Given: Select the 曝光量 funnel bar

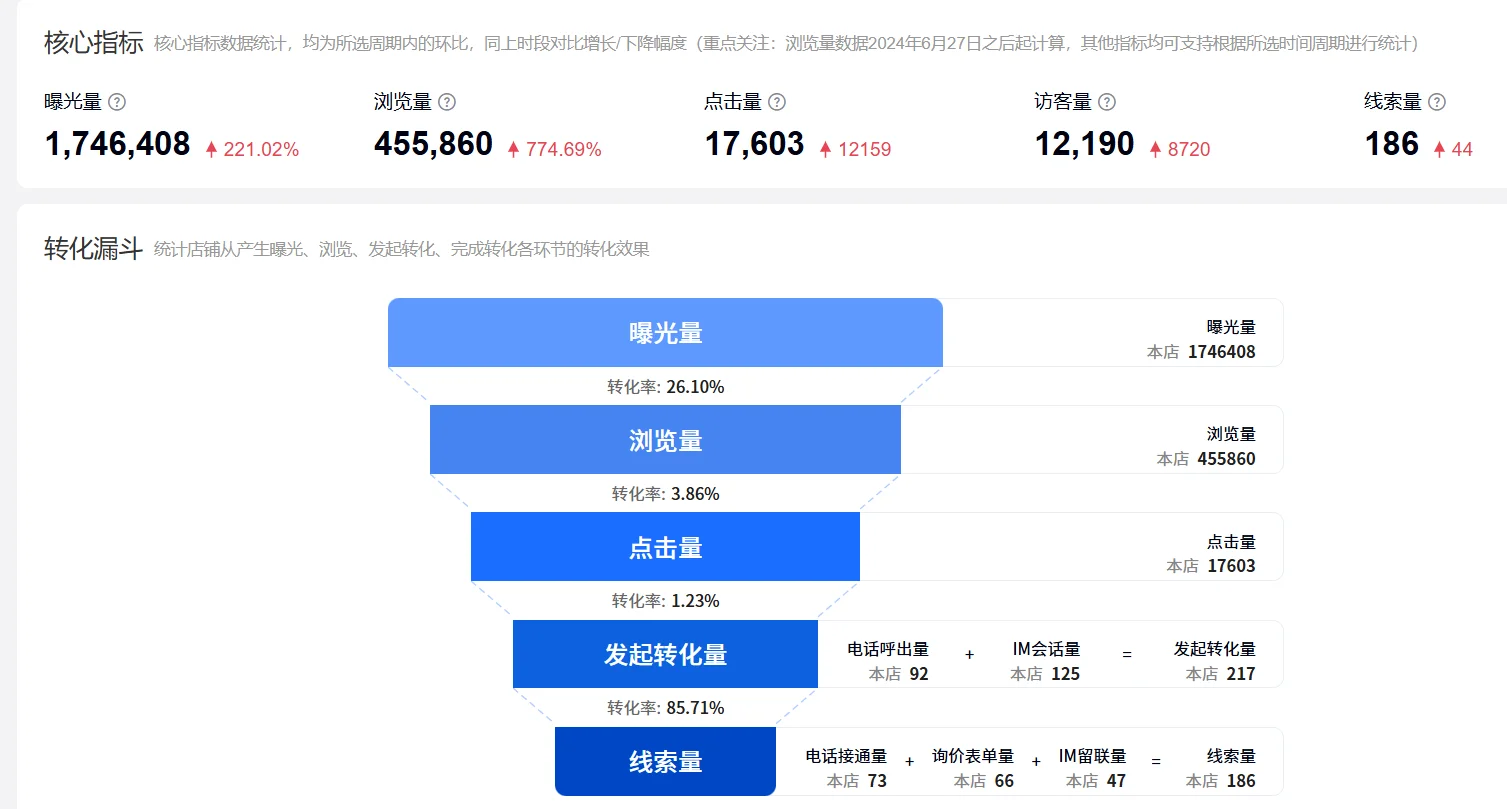Looking at the screenshot, I should click(x=665, y=332).
